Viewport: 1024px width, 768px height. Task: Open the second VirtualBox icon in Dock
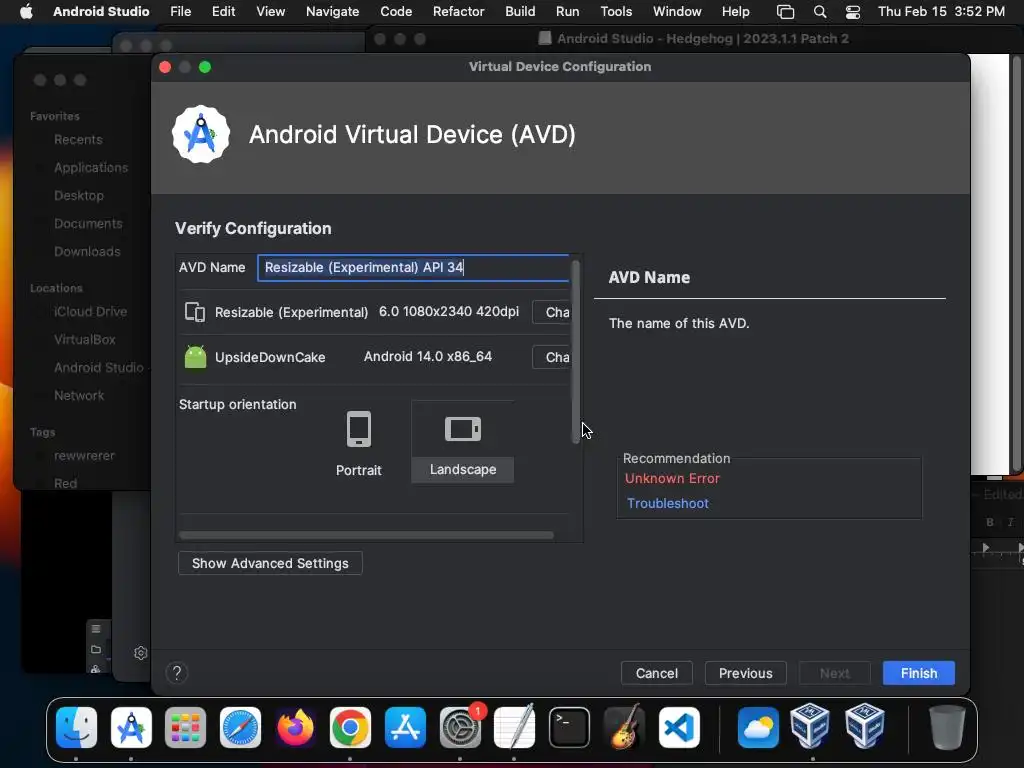click(x=865, y=726)
